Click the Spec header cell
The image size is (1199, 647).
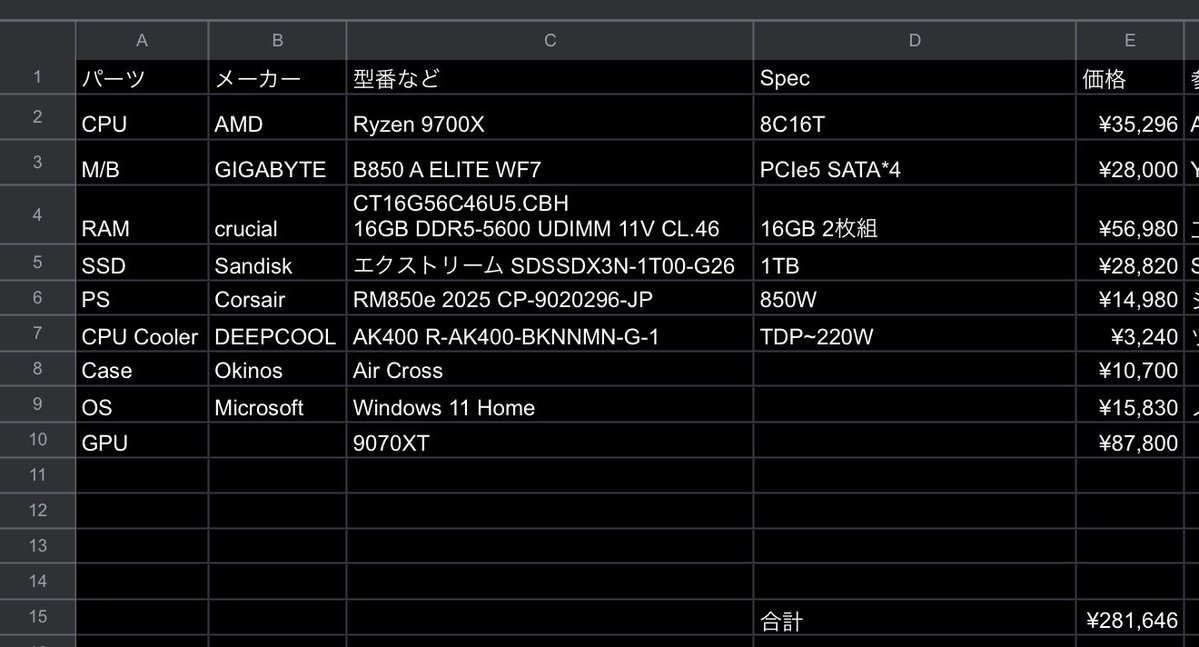[915, 77]
